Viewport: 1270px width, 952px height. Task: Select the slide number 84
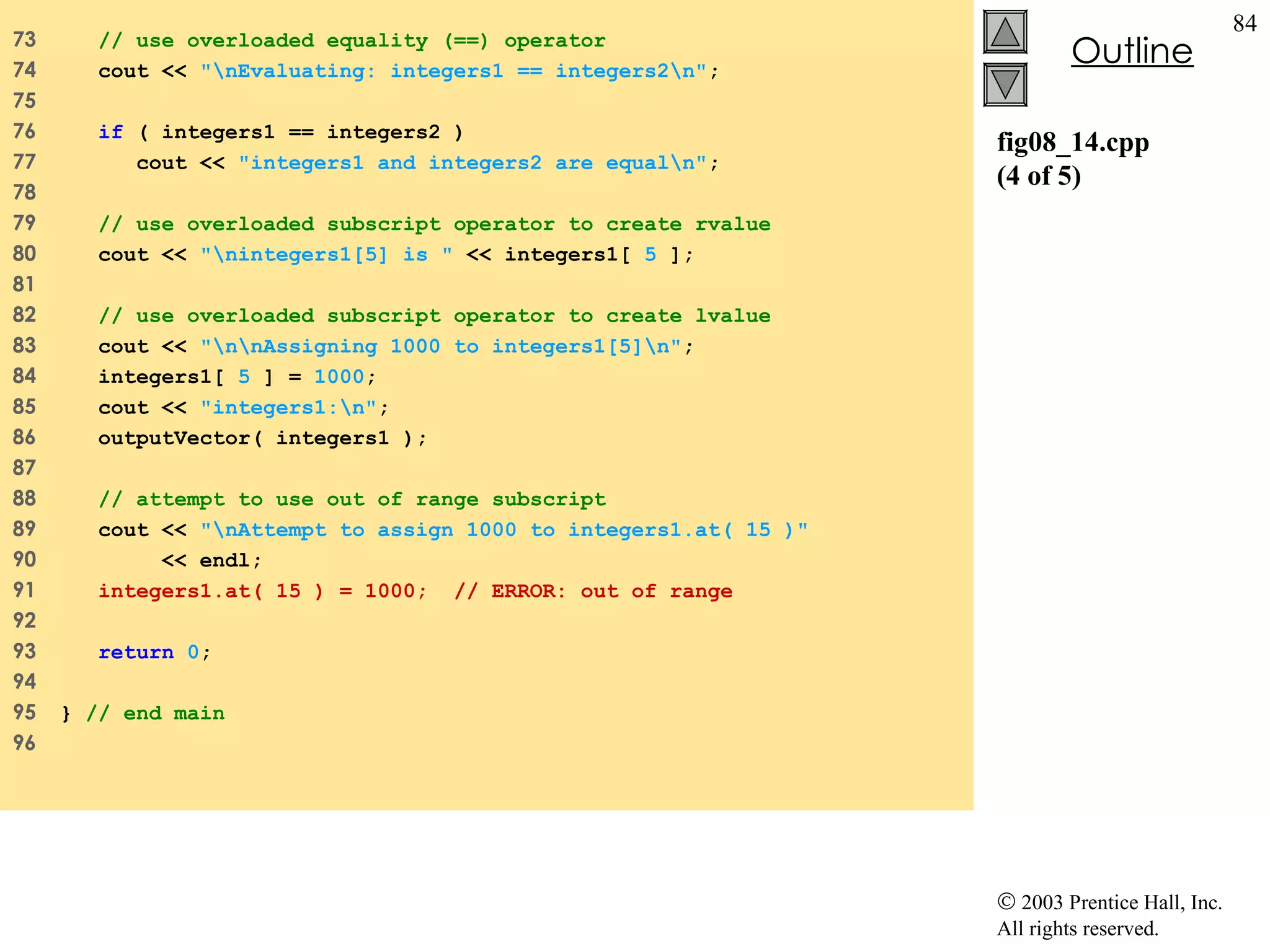point(1245,24)
